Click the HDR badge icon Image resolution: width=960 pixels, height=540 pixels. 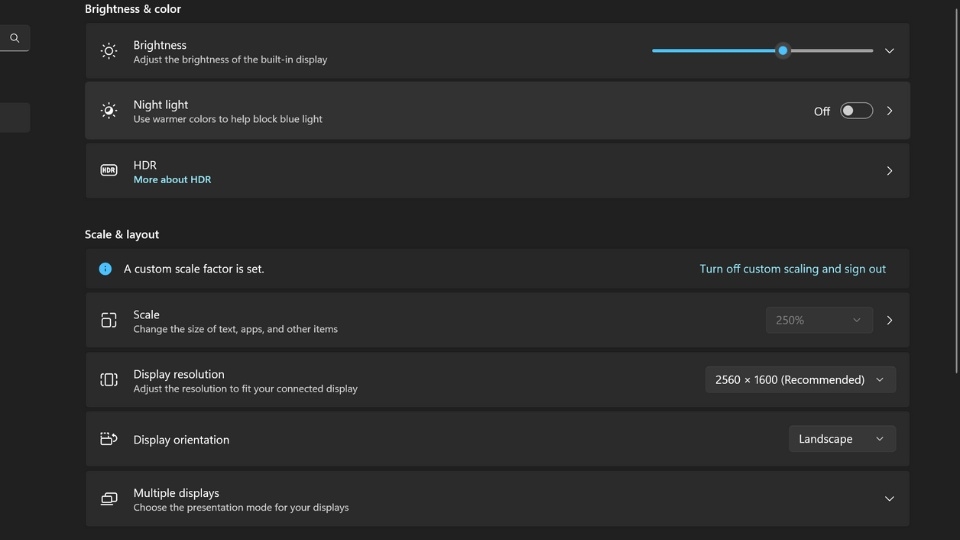point(109,171)
